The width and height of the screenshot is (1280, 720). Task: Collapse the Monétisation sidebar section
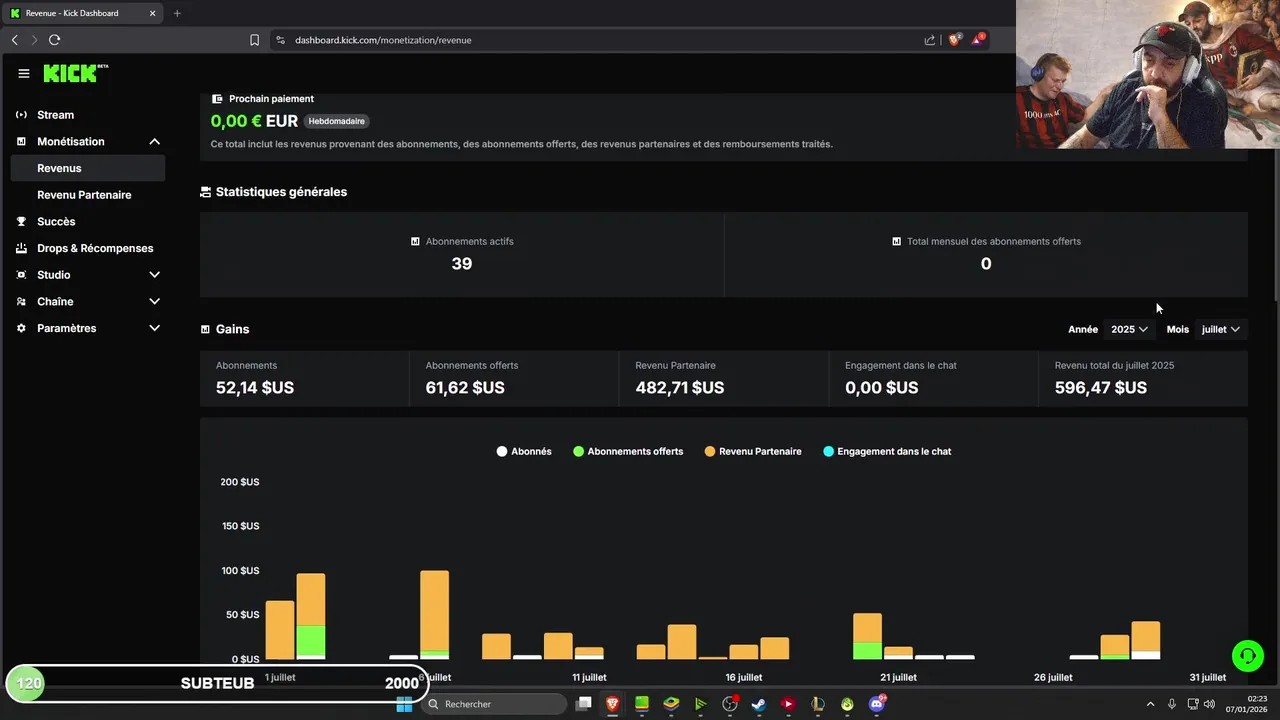click(x=88, y=142)
